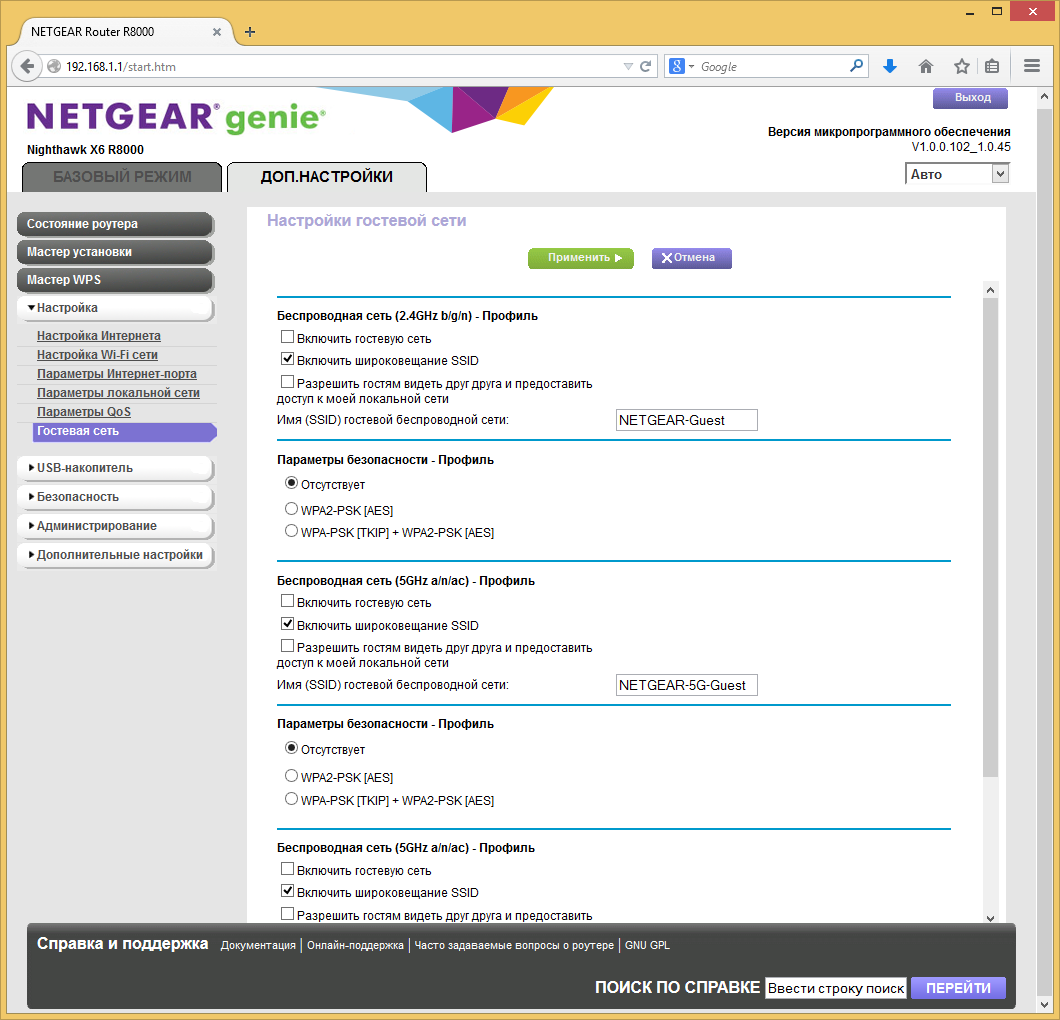
Task: Select WPA2-PSK [AES] for 2.4GHz profile
Action: [x=291, y=508]
